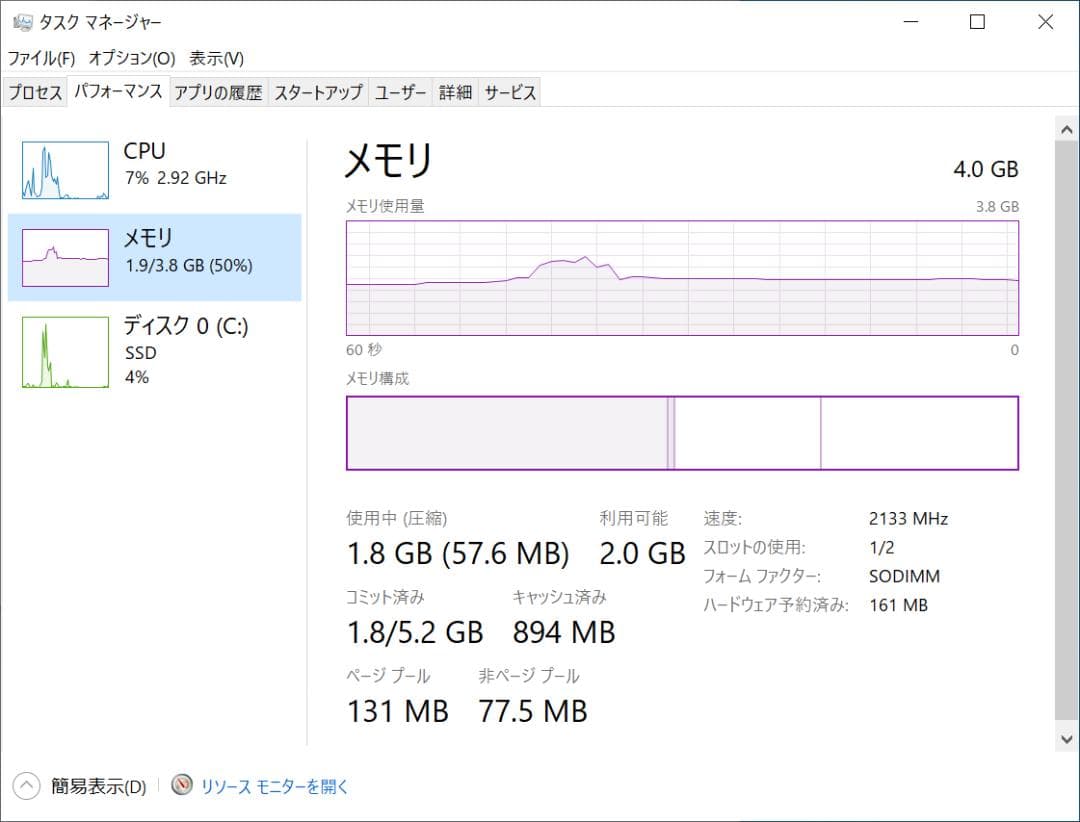Screen dimensions: 1080x822
Task: Open リソース モニターを開く link
Action: pos(272,787)
